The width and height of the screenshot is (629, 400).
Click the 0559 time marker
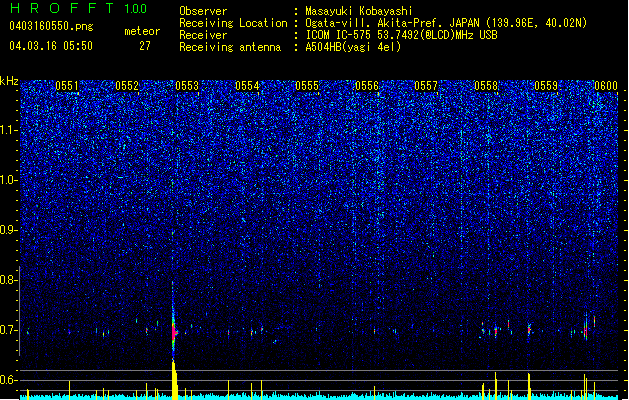[x=546, y=86]
